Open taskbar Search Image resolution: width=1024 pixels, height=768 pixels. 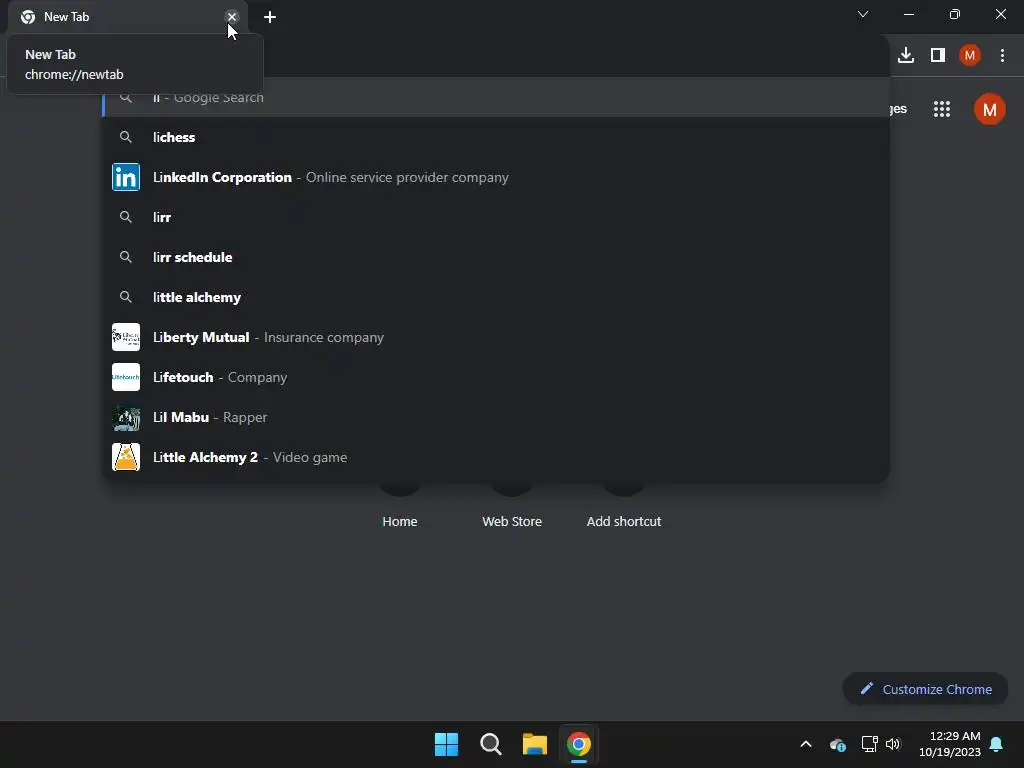click(x=490, y=744)
